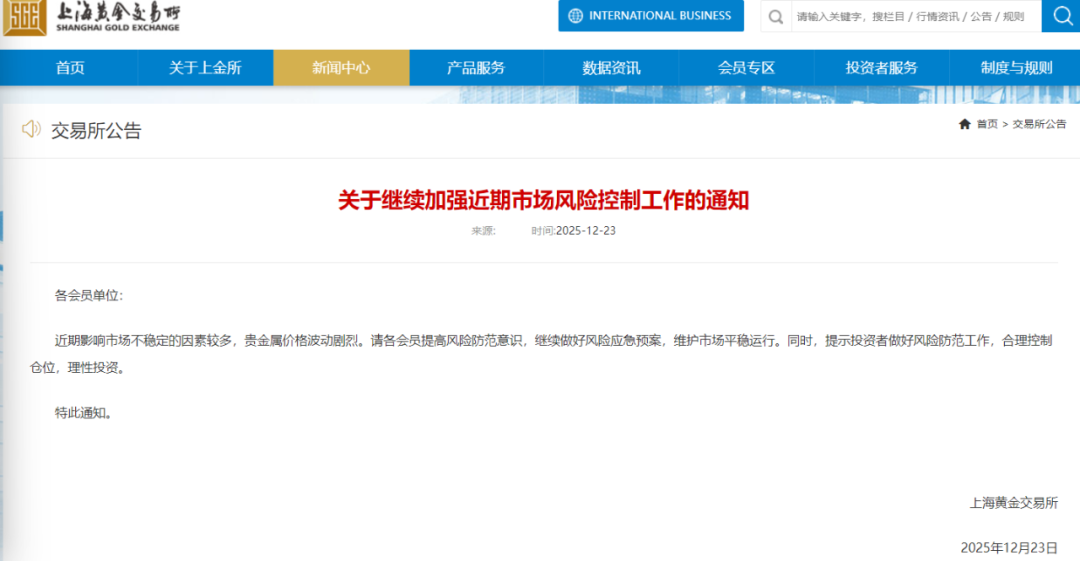
Task: Click the 各会员单位: salutation text
Action: point(89,296)
